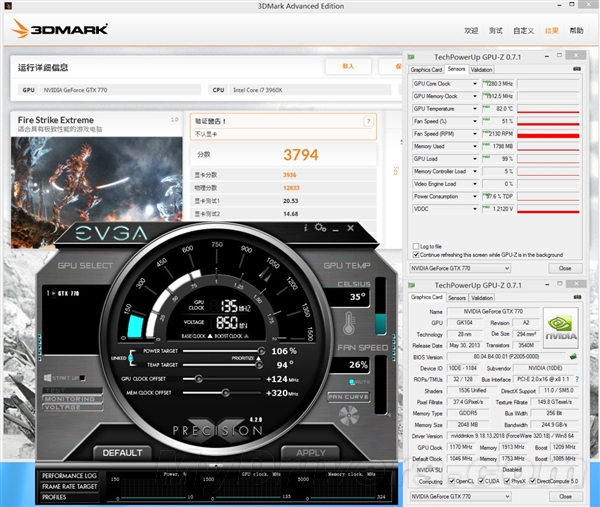Image resolution: width=600 pixels, height=507 pixels.
Task: Click the bus interface question mark icon
Action: (x=577, y=379)
